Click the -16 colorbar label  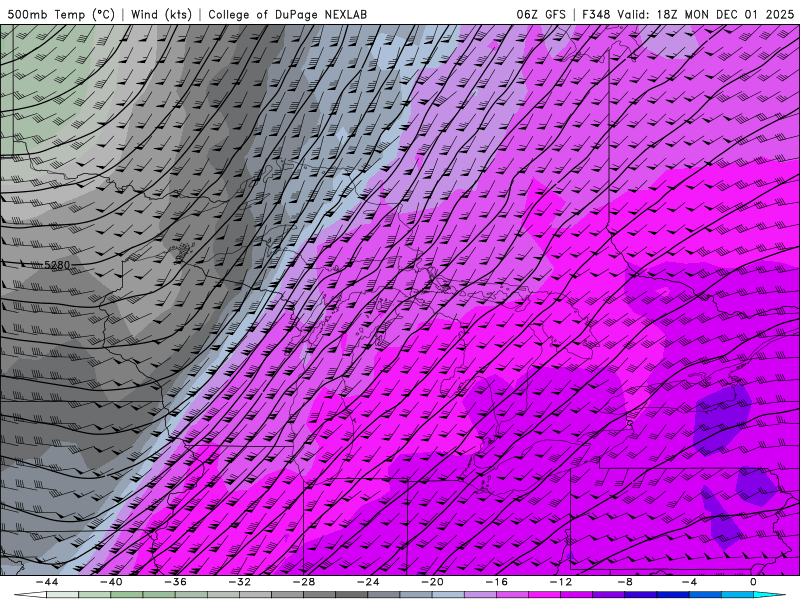496,582
